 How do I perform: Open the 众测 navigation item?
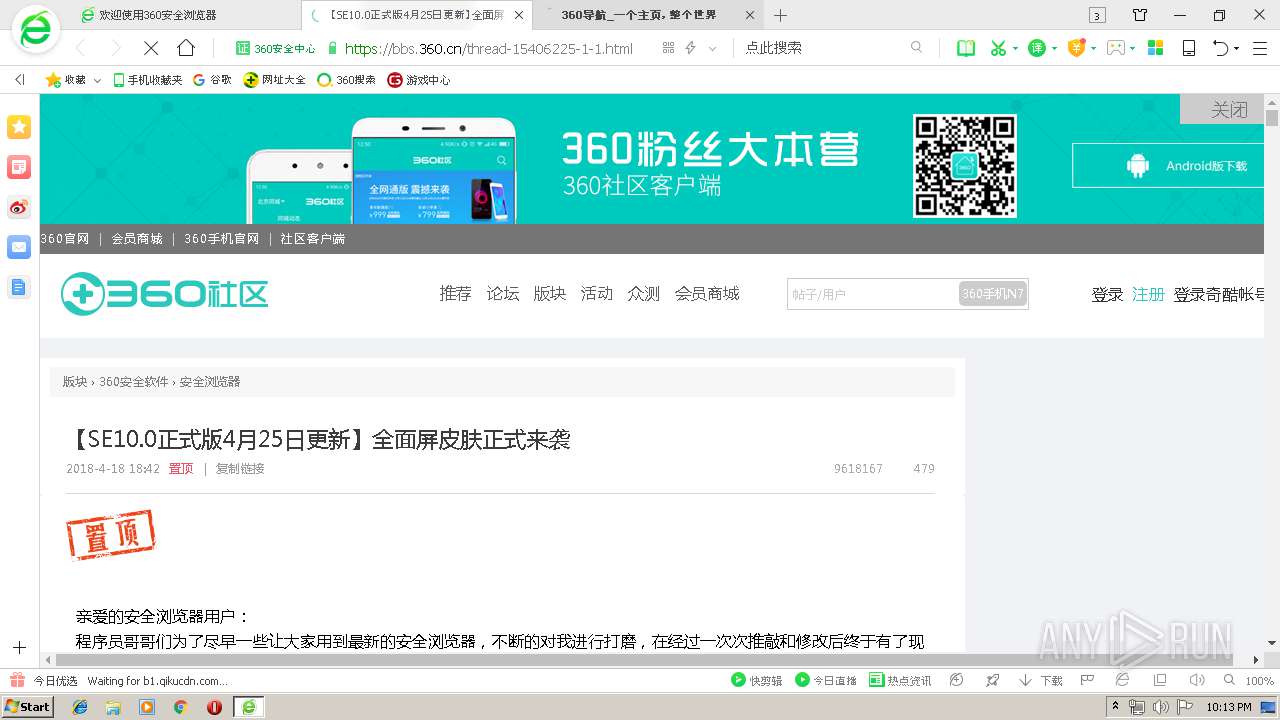pyautogui.click(x=644, y=293)
